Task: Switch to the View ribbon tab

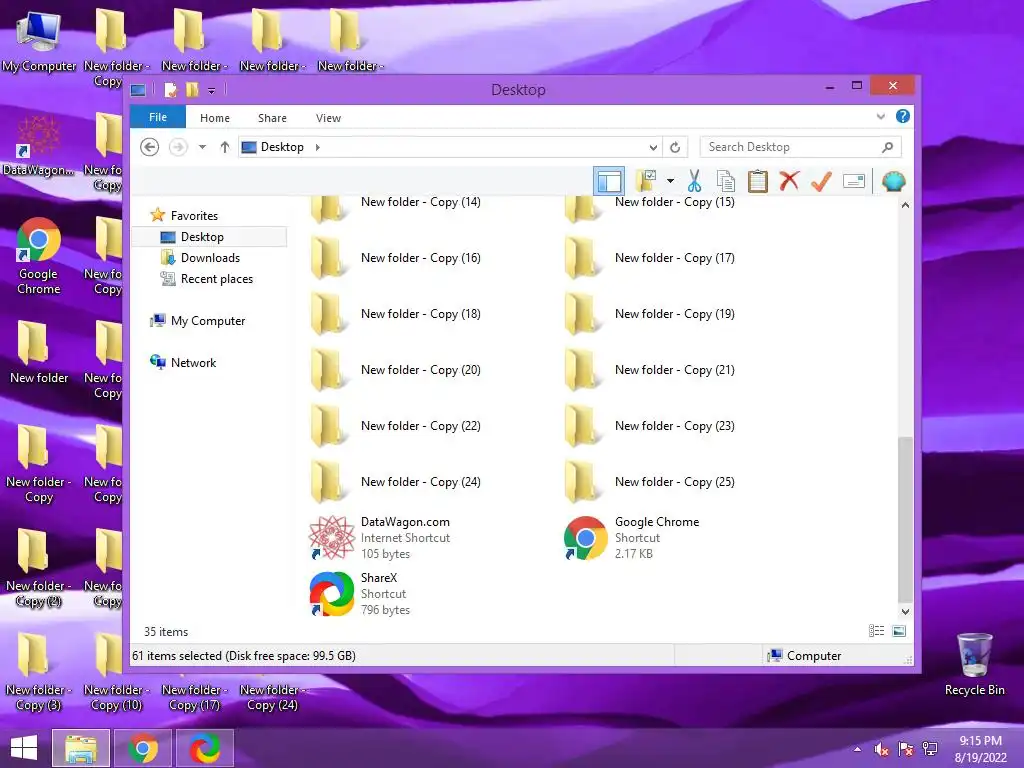Action: pos(328,118)
